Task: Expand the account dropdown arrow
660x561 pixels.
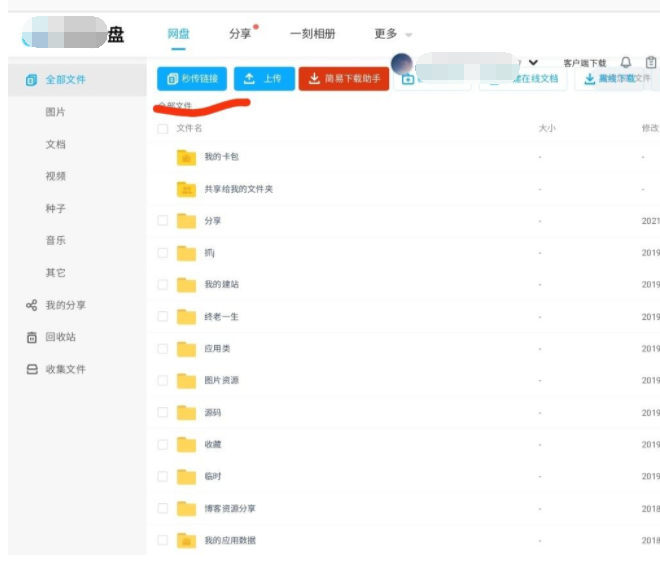Action: (x=533, y=63)
